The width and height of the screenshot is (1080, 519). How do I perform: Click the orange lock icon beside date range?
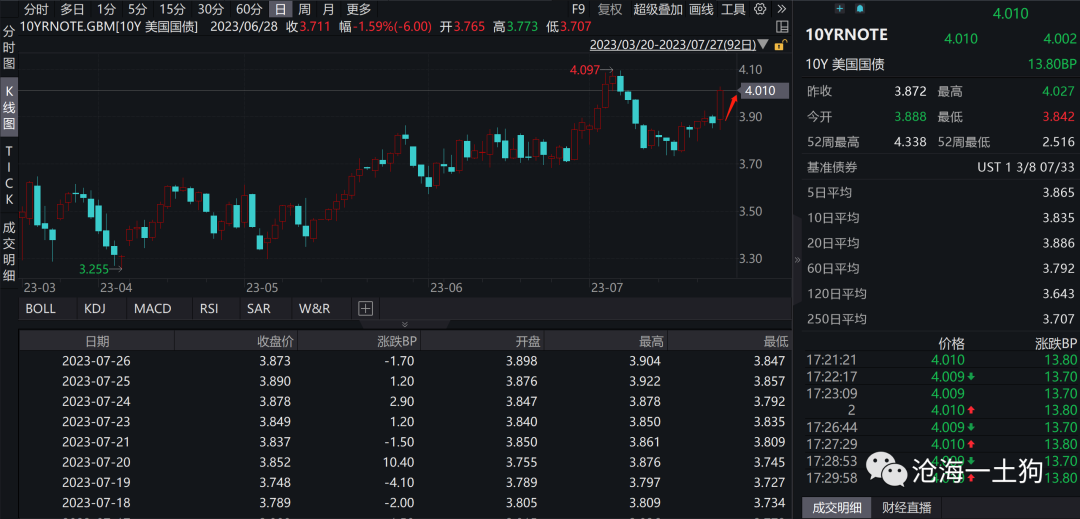point(781,45)
